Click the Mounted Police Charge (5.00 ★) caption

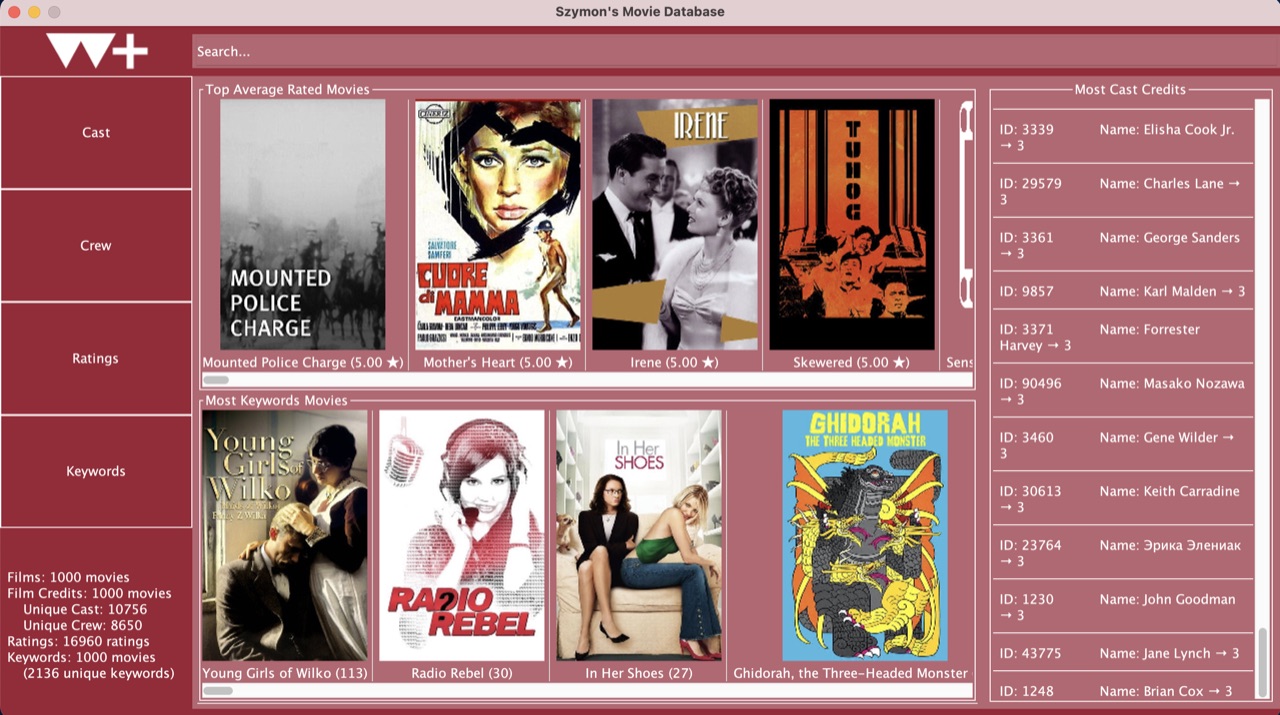point(303,362)
